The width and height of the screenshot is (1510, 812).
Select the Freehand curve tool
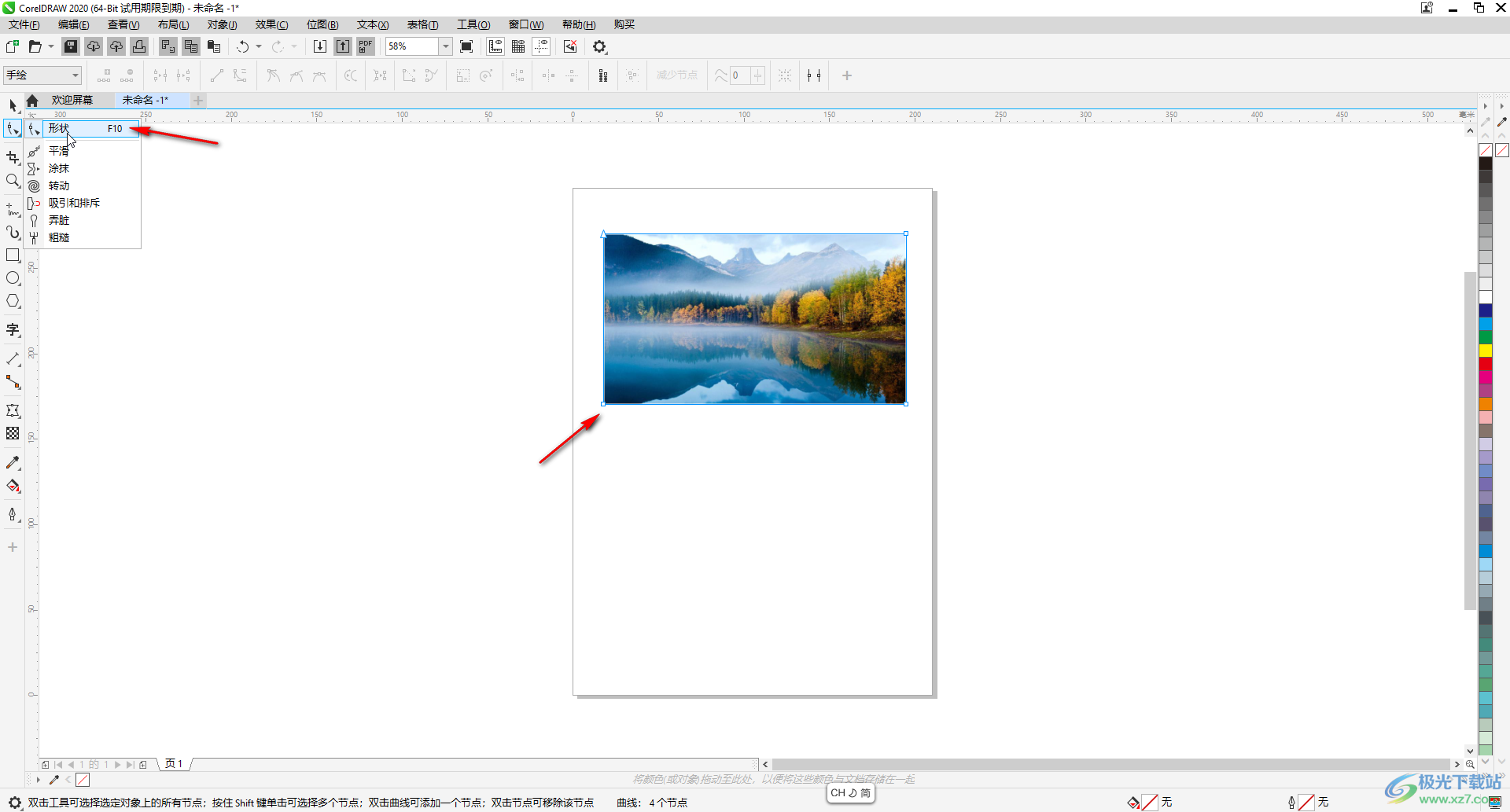coord(13,209)
